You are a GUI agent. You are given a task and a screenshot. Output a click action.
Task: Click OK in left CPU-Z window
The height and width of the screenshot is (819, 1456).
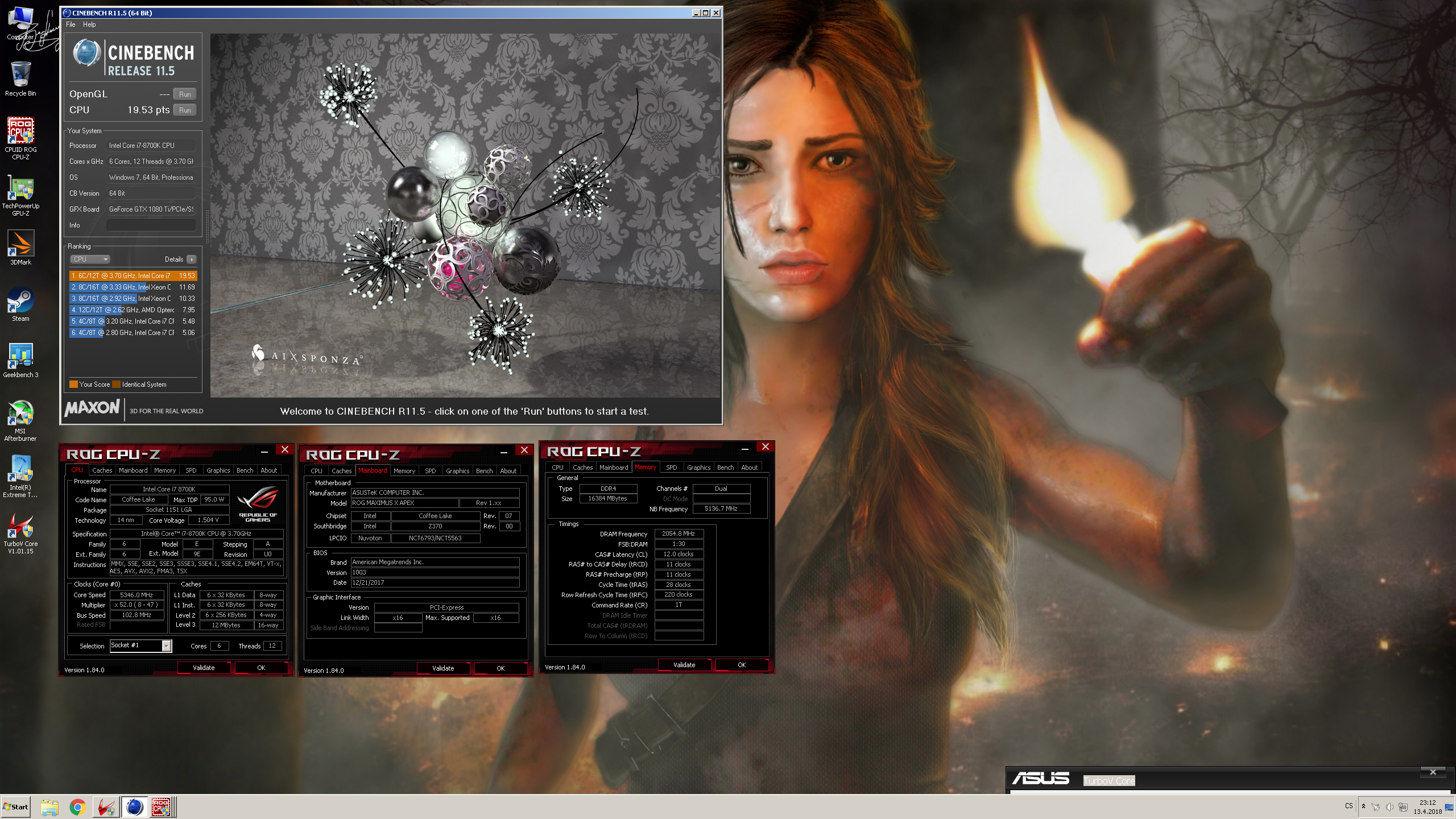pos(261,668)
